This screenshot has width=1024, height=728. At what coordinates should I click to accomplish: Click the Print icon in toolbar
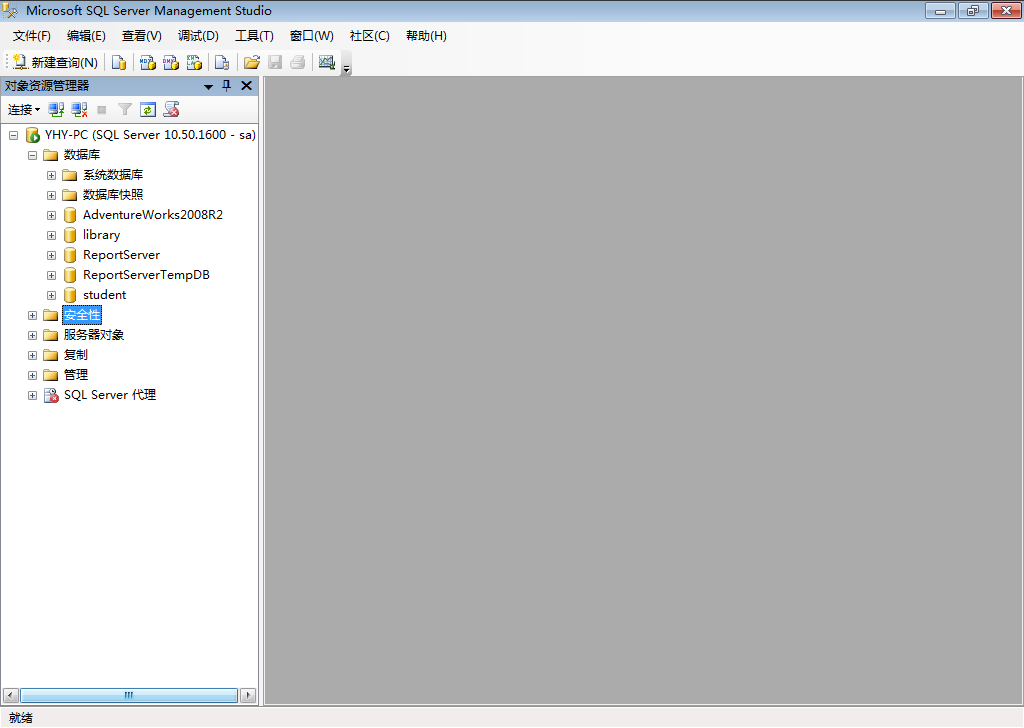[x=298, y=62]
